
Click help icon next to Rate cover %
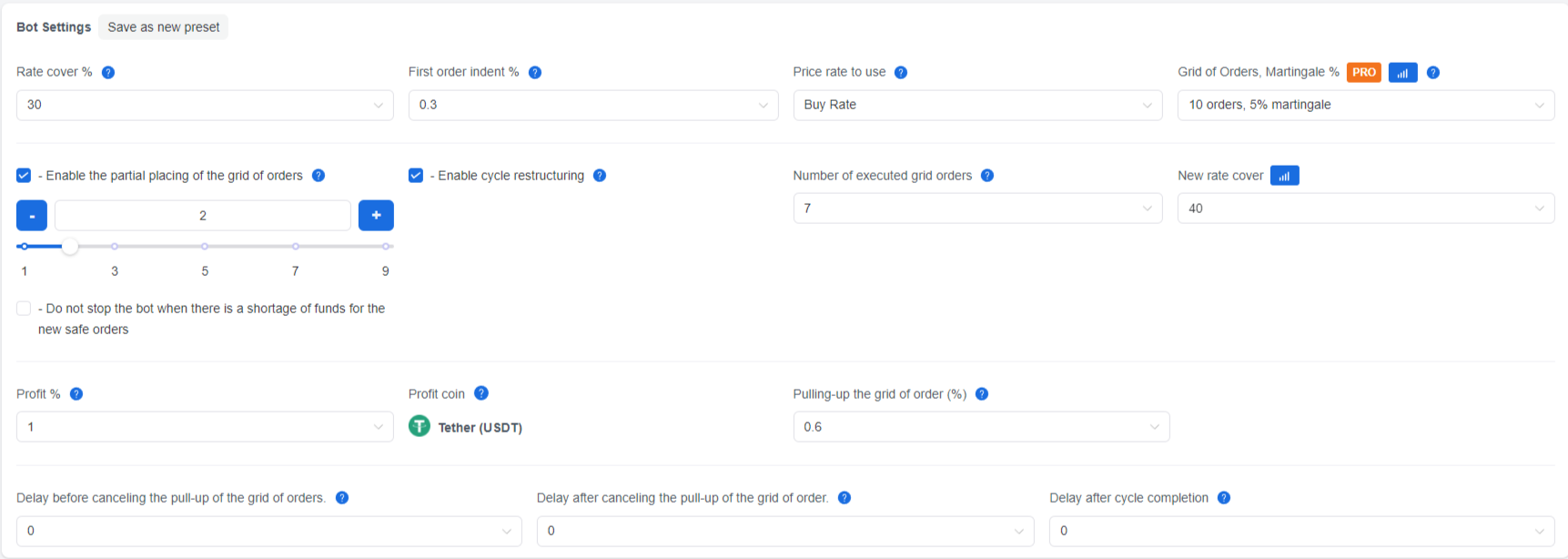(x=108, y=72)
